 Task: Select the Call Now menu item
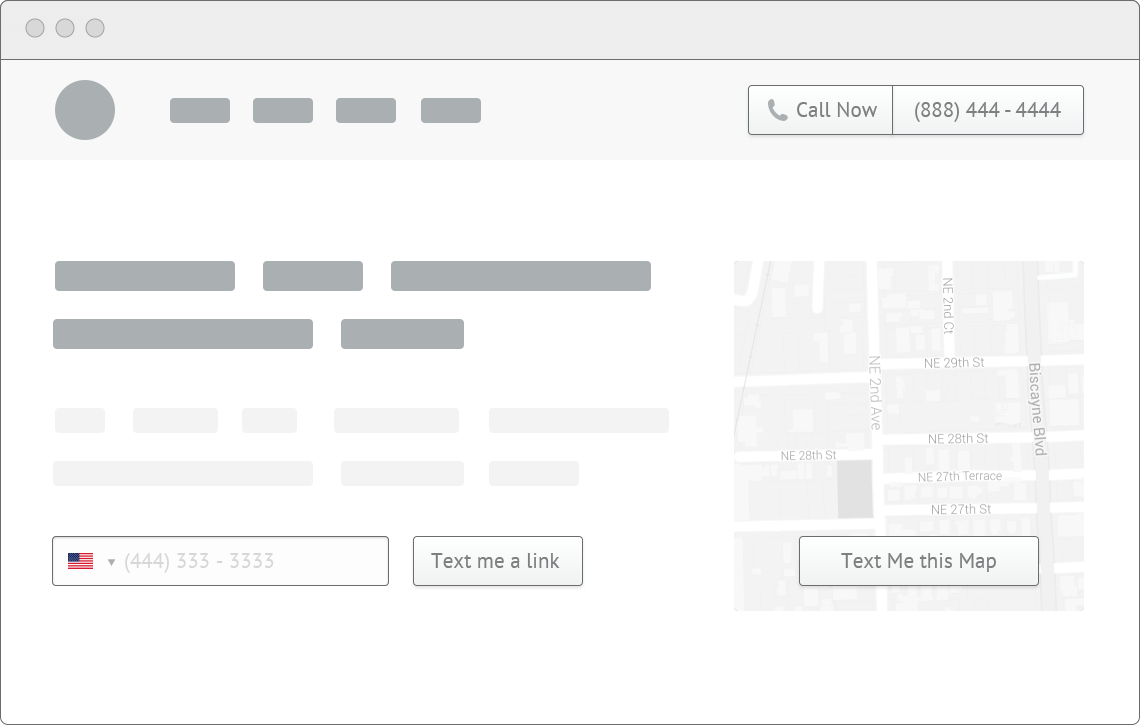[820, 109]
